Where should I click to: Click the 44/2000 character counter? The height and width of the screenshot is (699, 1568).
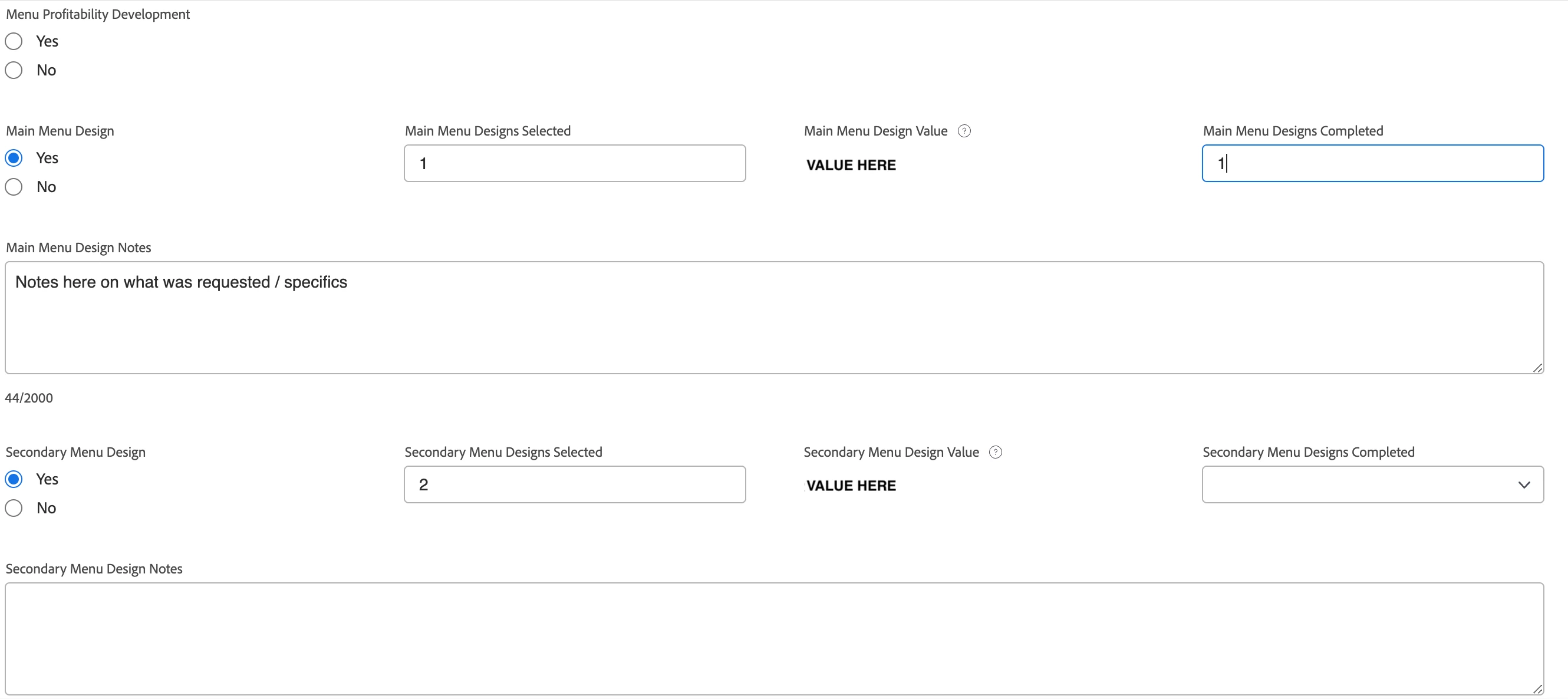pyautogui.click(x=29, y=398)
